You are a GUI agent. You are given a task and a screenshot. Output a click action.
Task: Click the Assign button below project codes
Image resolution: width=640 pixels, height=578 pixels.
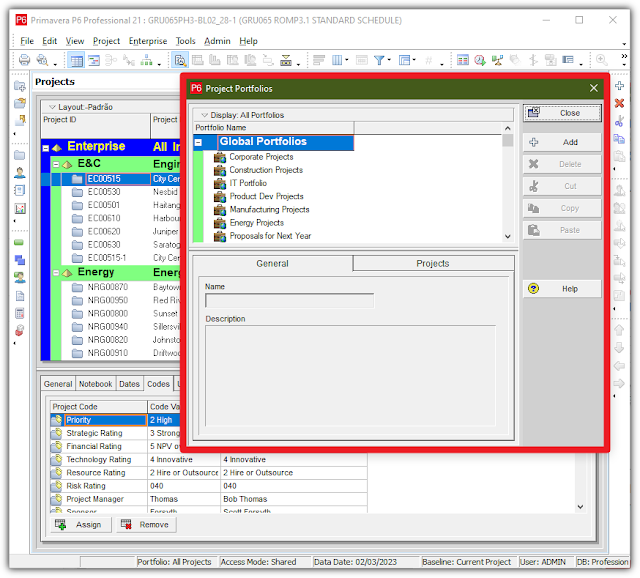pyautogui.click(x=81, y=525)
